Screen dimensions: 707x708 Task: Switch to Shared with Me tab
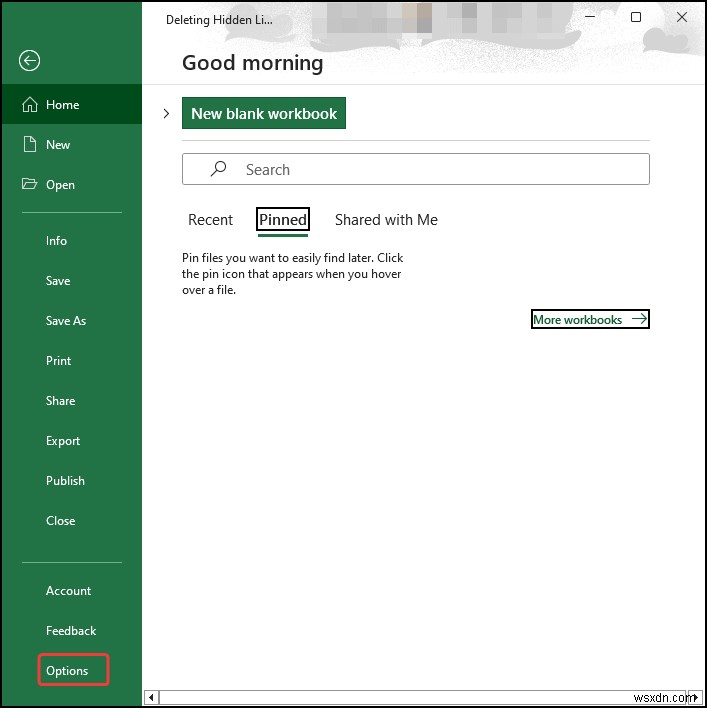click(386, 220)
